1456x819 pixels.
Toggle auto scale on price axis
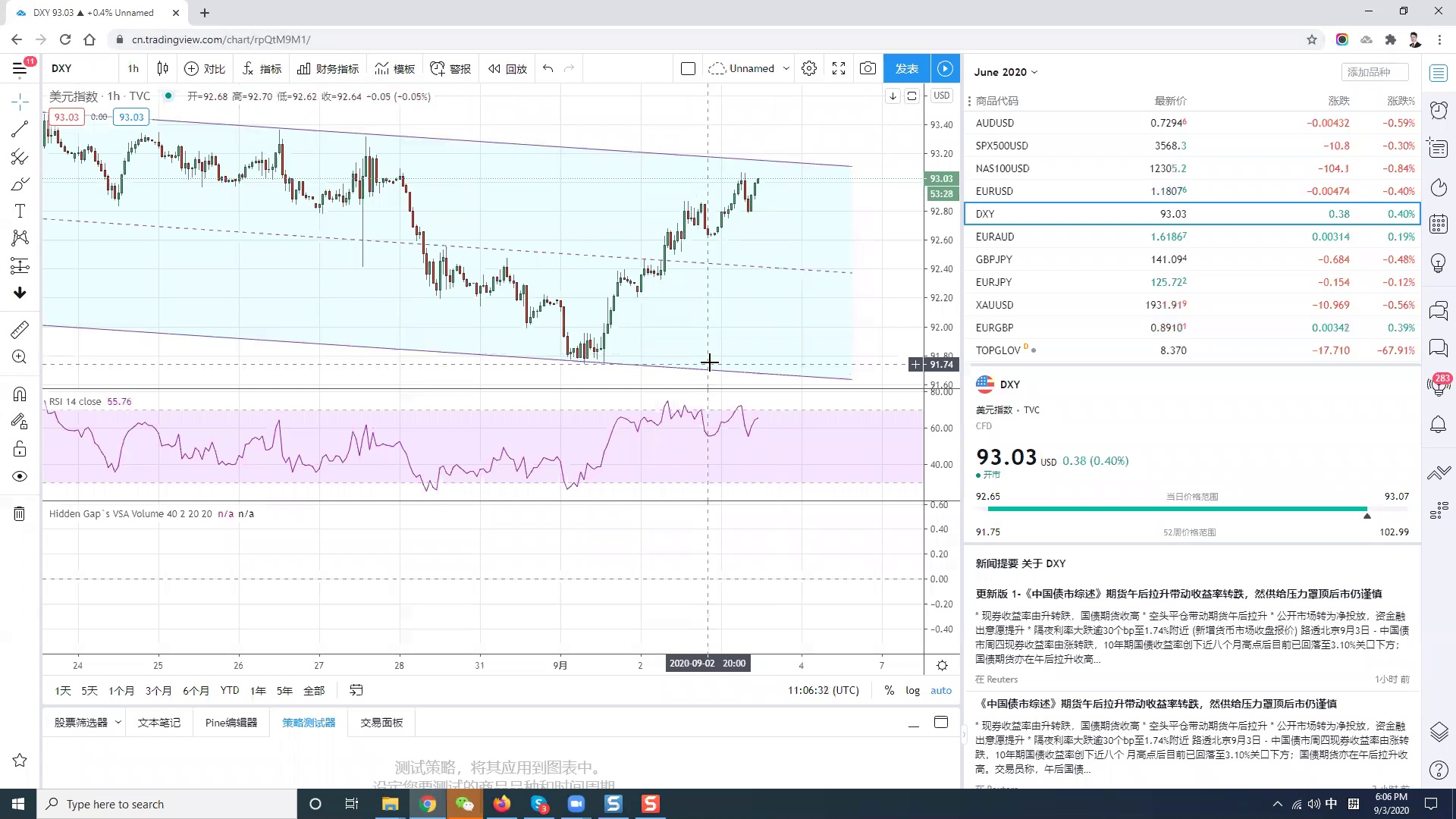point(941,691)
